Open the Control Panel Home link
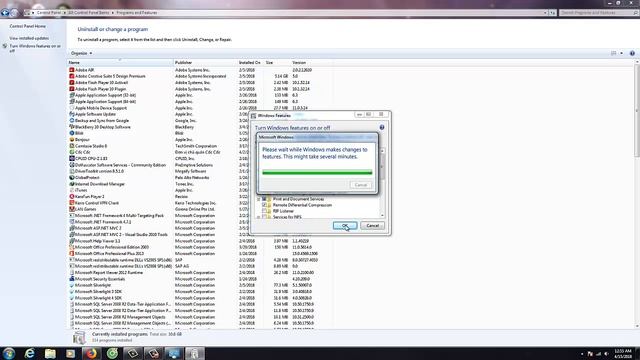 coord(27,26)
